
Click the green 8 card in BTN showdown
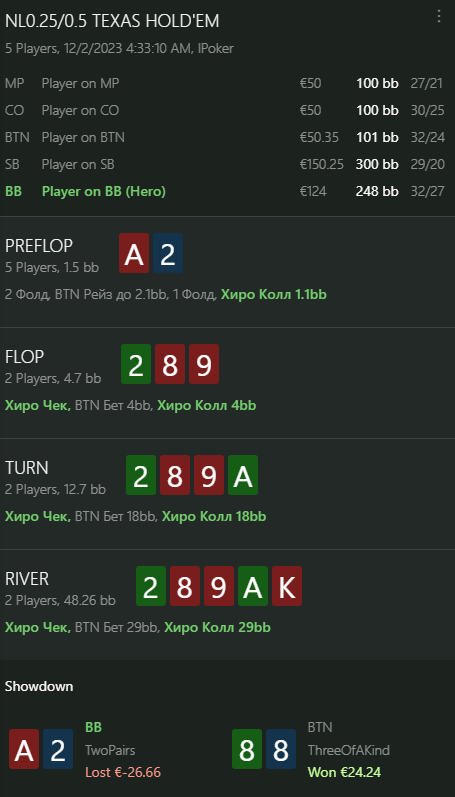[247, 749]
